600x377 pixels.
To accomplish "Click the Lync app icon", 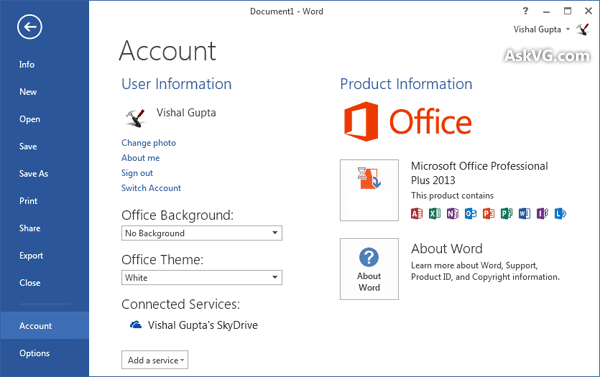I will (x=560, y=213).
